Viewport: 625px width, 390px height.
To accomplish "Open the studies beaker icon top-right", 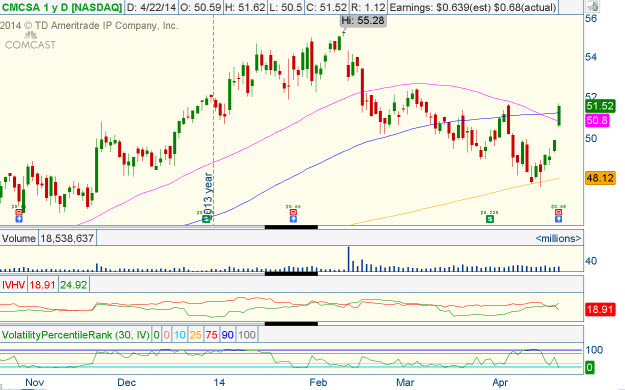I will coord(593,6).
